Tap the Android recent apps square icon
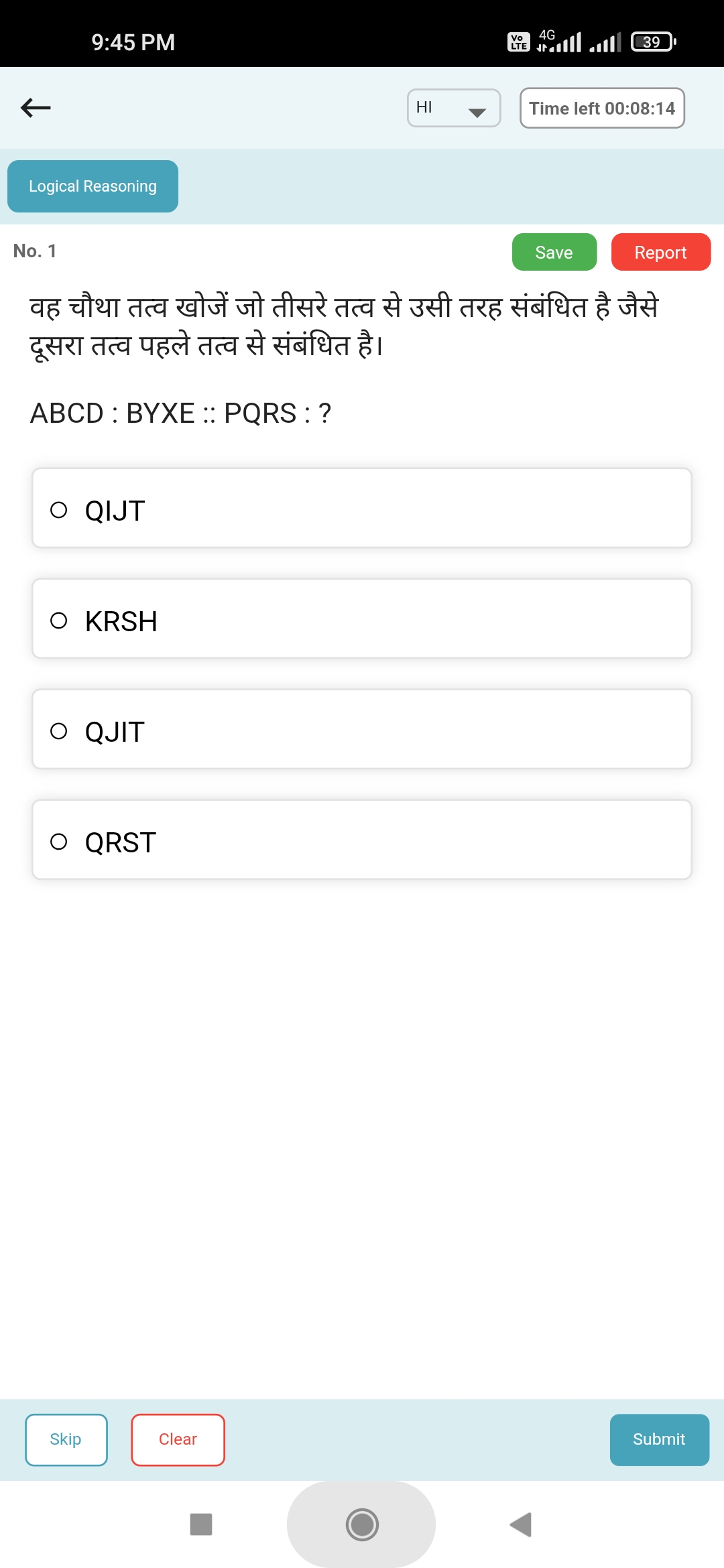This screenshot has width=724, height=1568. coord(201,1524)
